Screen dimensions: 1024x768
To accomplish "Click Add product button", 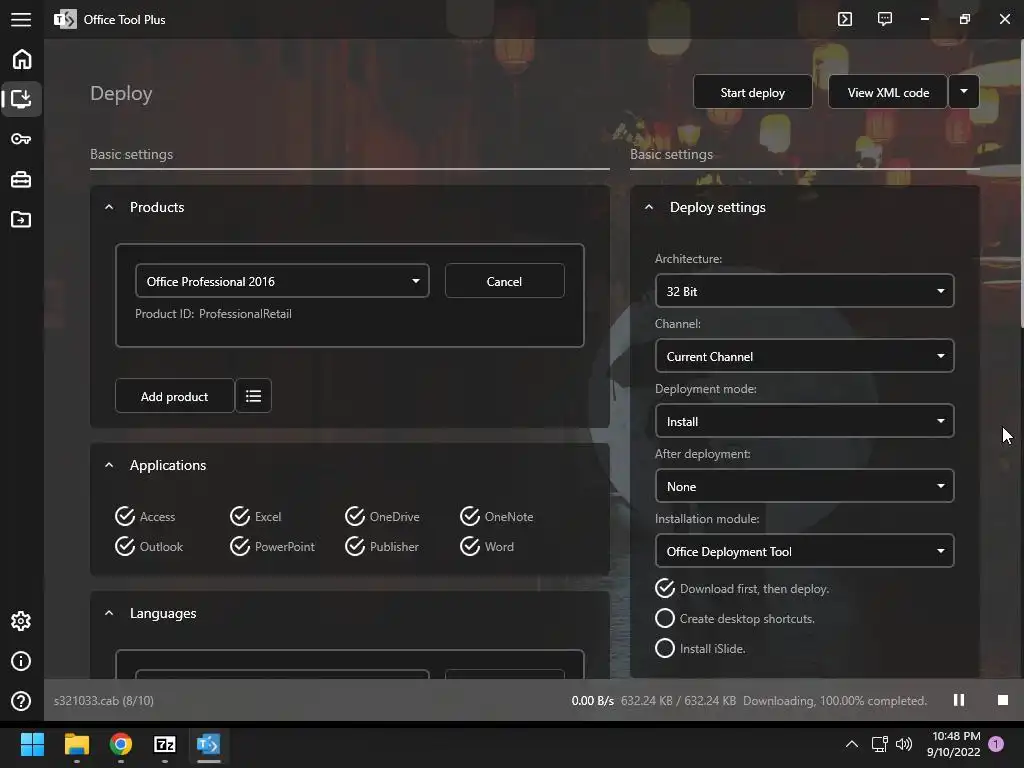I will click(x=174, y=396).
